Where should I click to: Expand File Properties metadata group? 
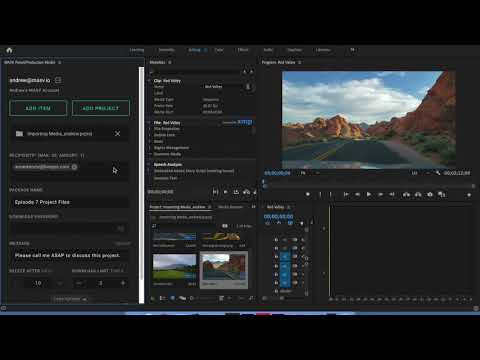[150, 129]
